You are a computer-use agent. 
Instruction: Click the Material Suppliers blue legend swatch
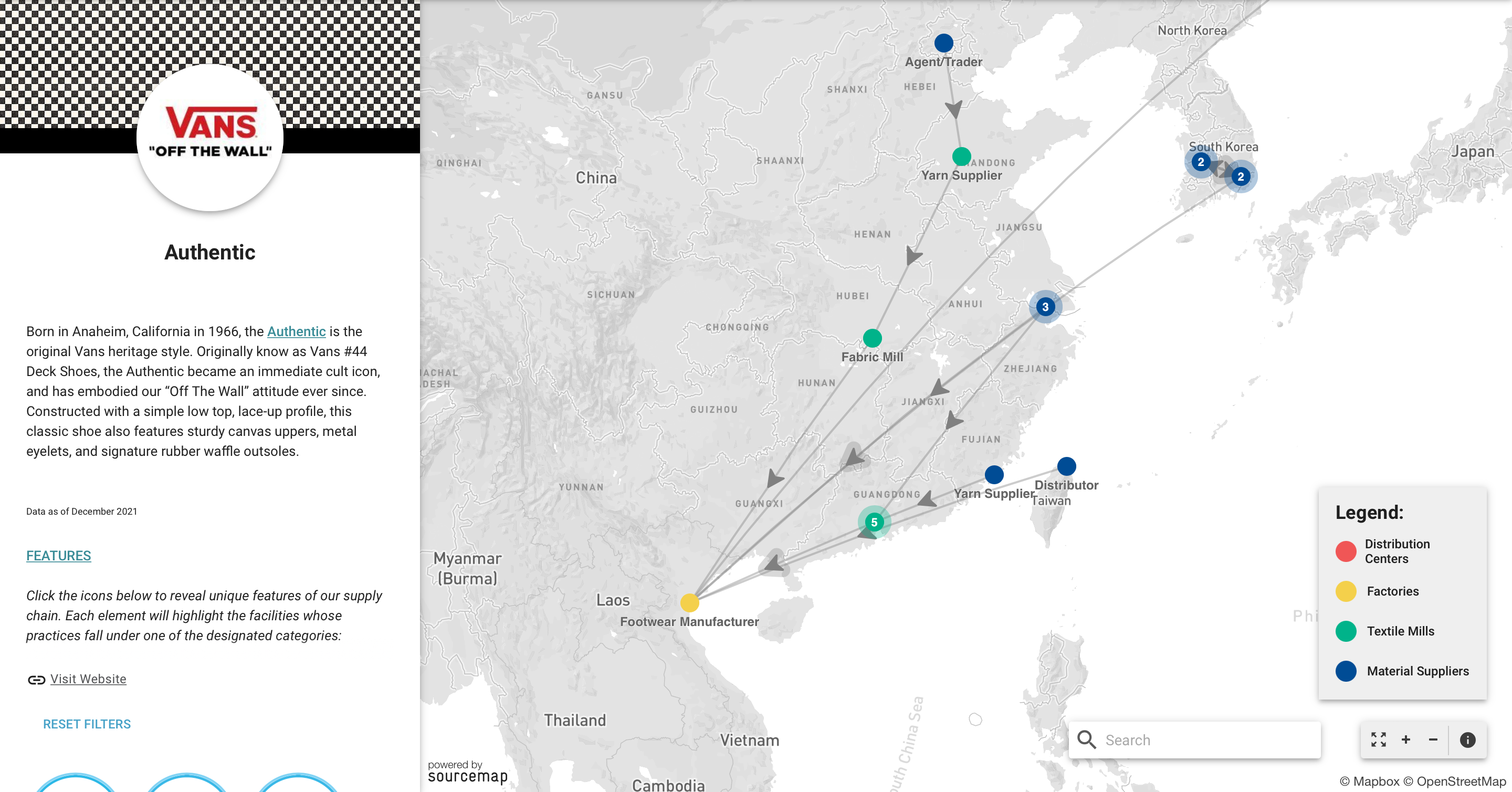pyautogui.click(x=1346, y=671)
